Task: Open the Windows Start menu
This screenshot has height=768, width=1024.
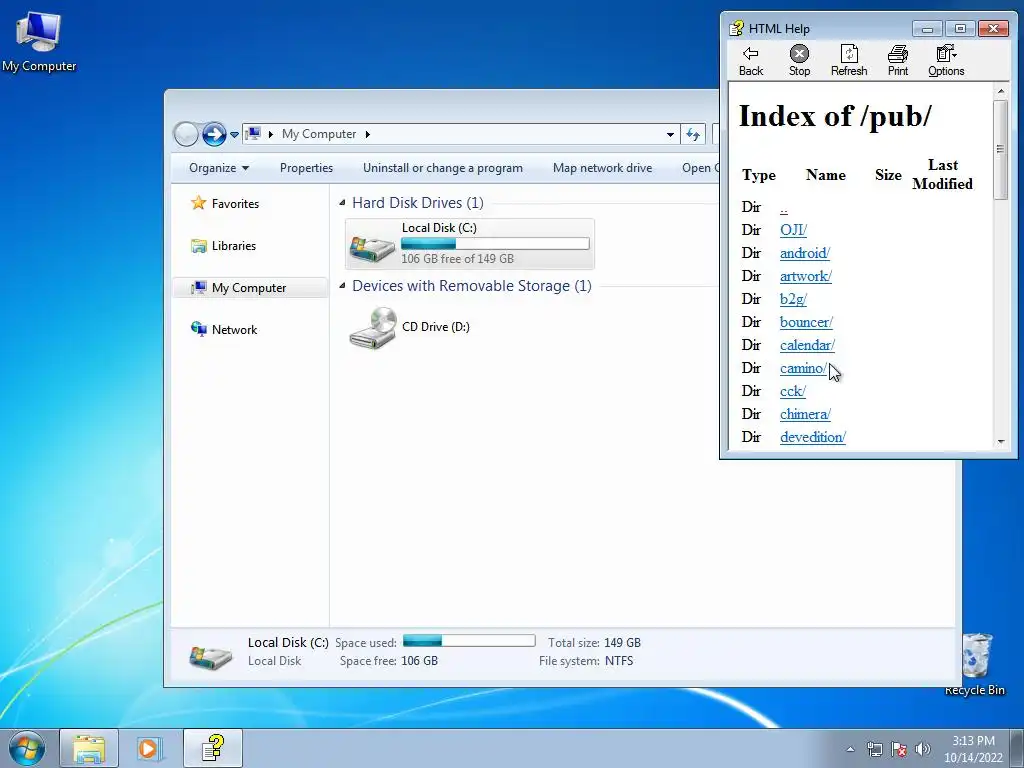Action: (x=27, y=748)
